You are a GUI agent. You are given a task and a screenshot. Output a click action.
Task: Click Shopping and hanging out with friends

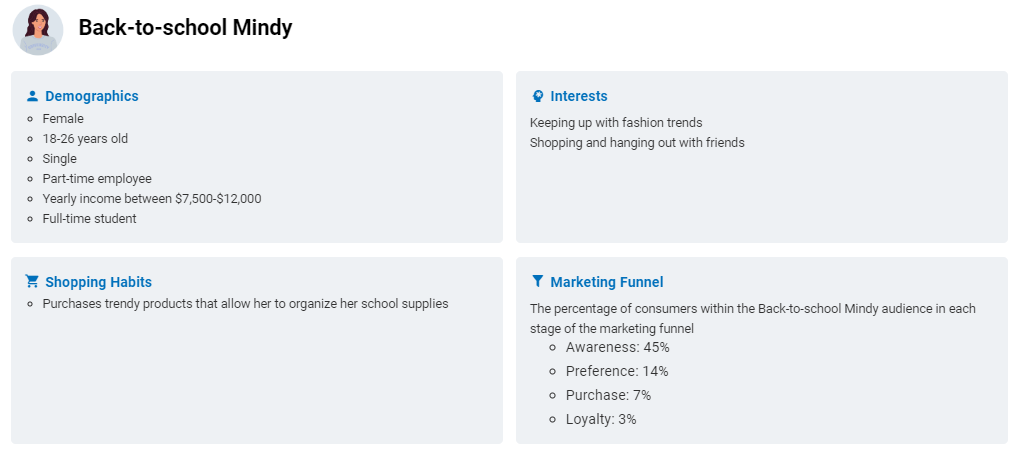[637, 143]
